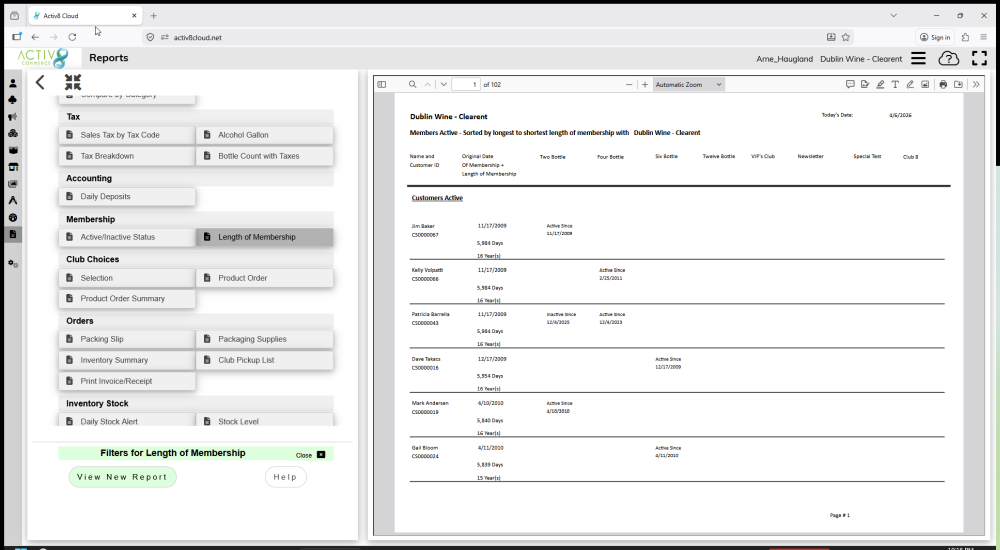
Task: Toggle fullscreen with the corner-brackets icon
Action: [979, 58]
